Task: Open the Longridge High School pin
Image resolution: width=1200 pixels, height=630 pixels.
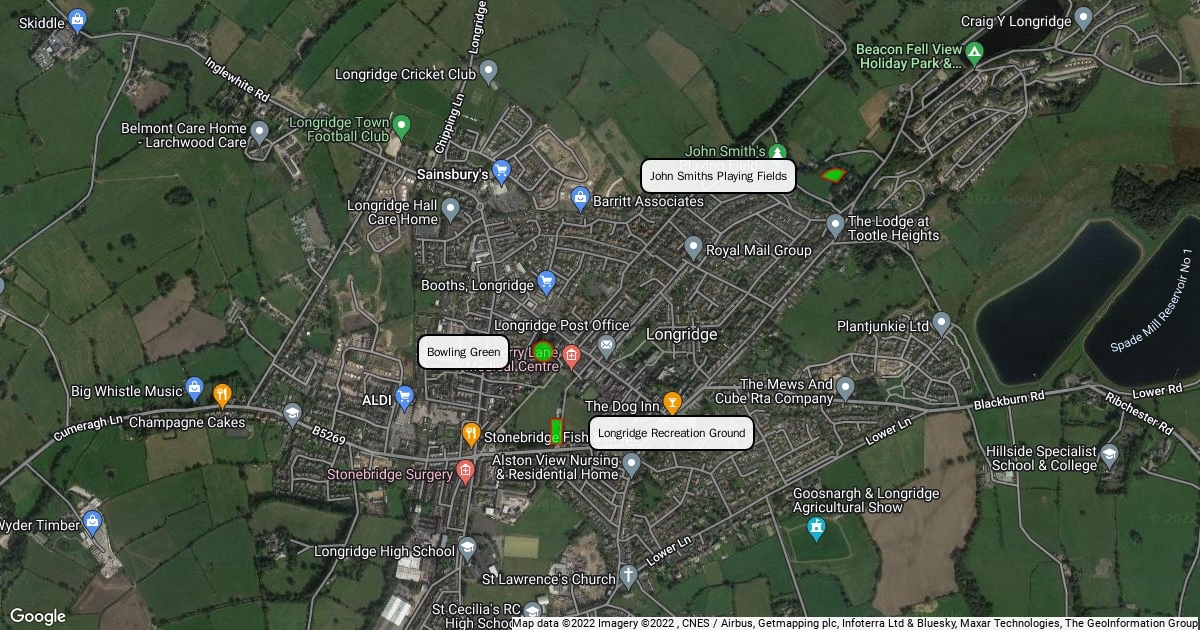Action: (467, 548)
